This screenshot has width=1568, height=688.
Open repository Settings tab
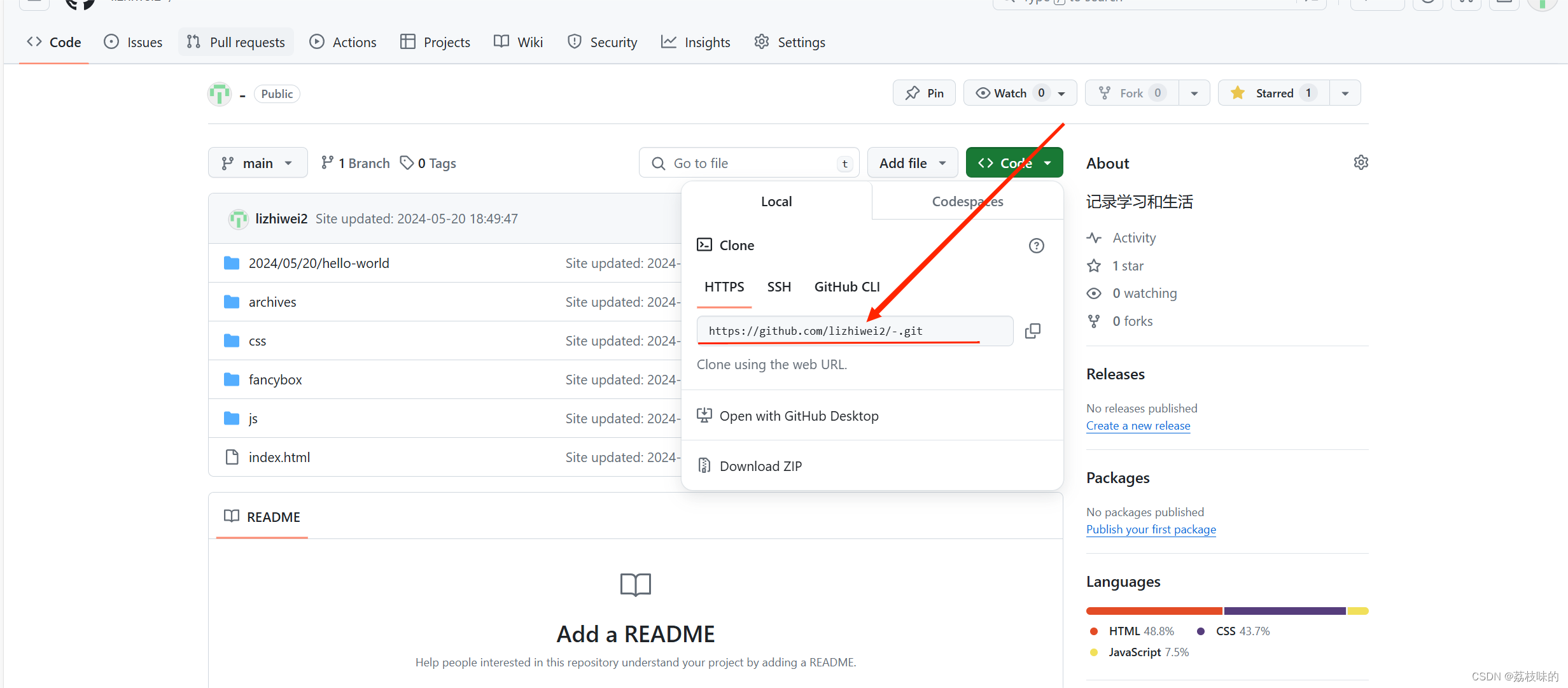pyautogui.click(x=790, y=42)
